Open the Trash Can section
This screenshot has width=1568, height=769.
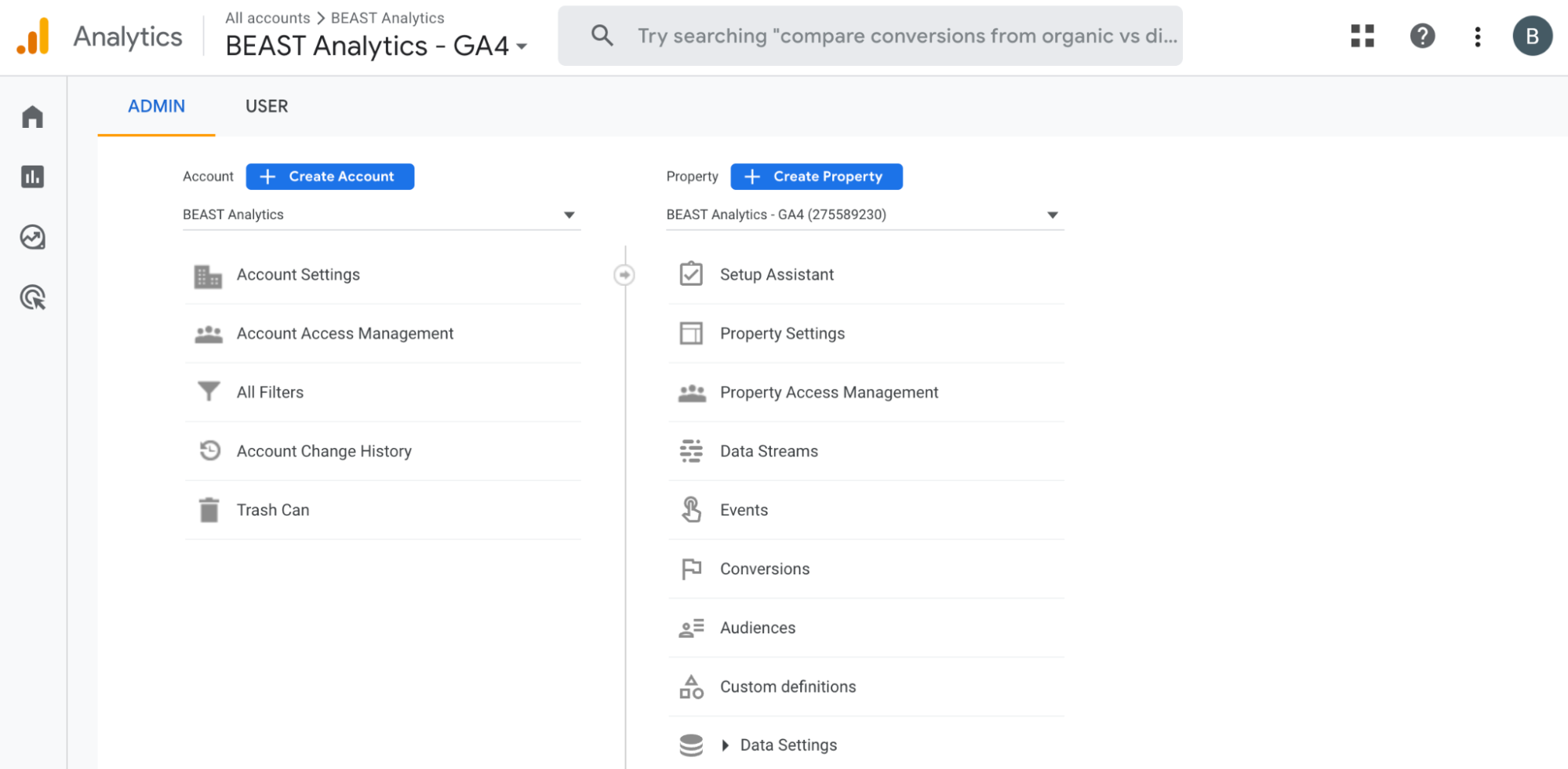pos(272,509)
